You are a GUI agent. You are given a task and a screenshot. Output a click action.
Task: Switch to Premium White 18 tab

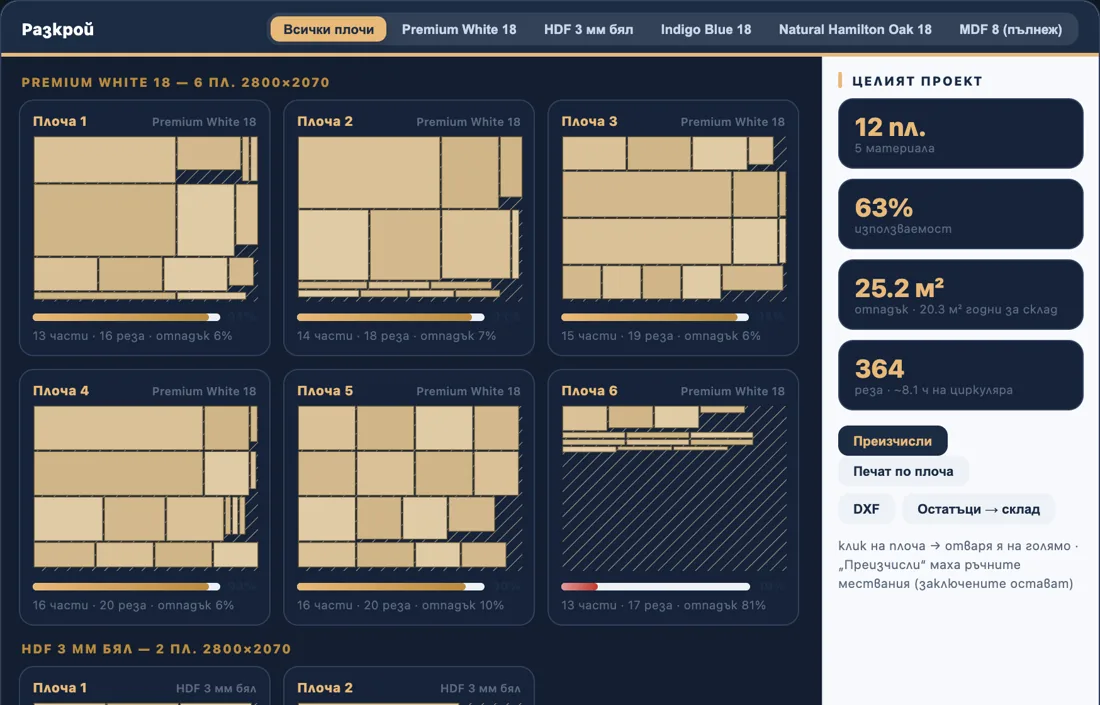pos(459,29)
